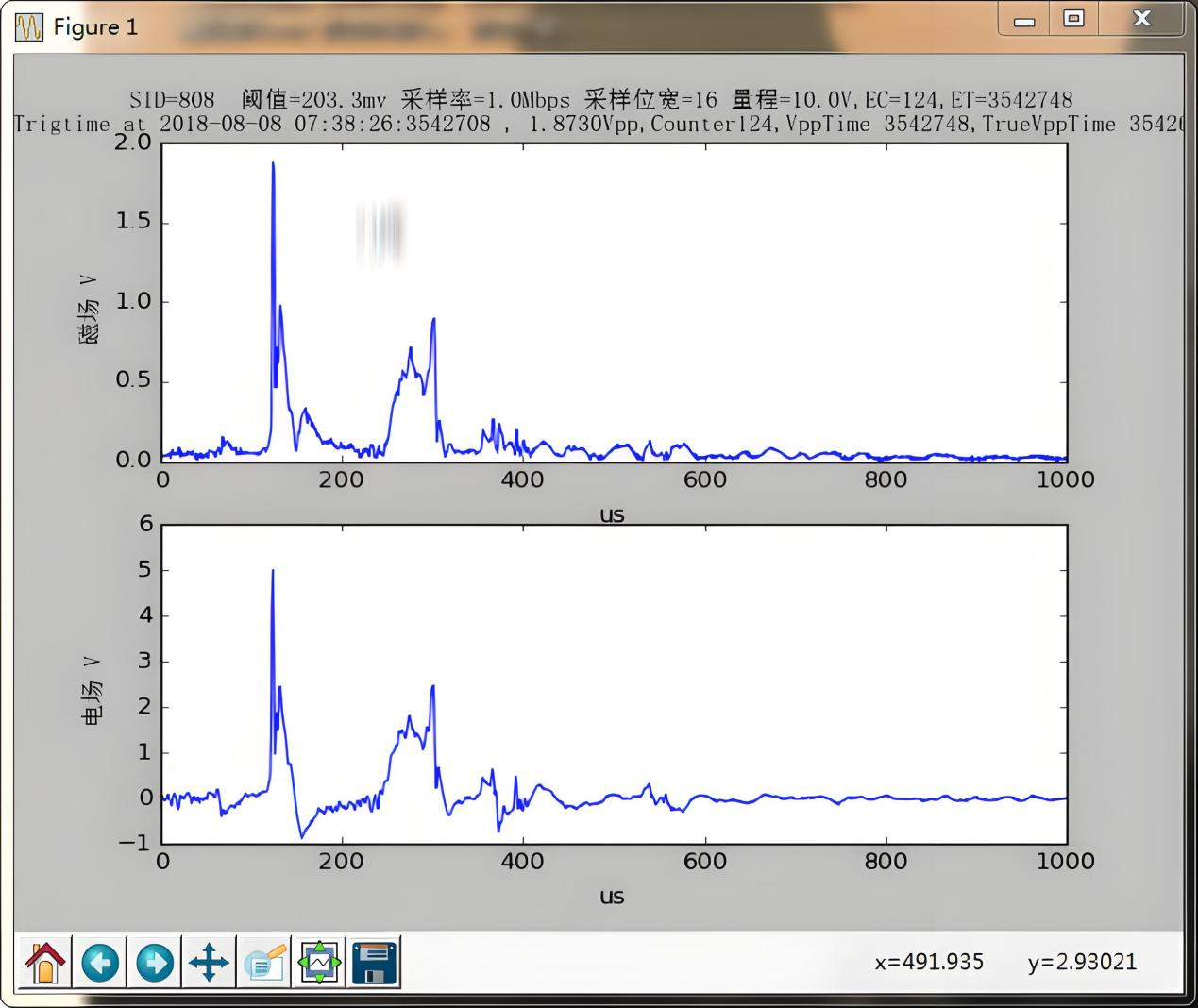Maximize the Figure 1 window
Image resolution: width=1198 pixels, height=1008 pixels.
pos(1073,19)
